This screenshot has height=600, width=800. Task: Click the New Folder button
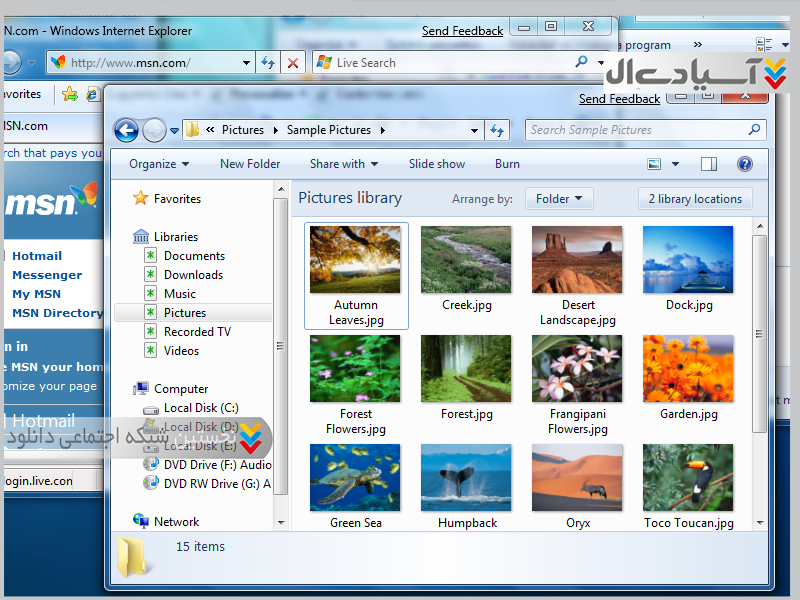(250, 164)
